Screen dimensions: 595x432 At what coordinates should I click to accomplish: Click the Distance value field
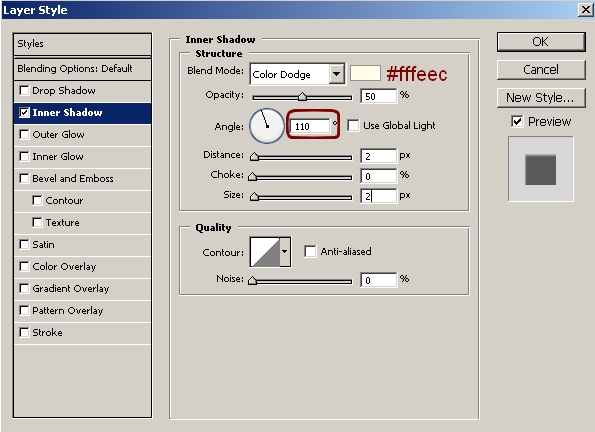[x=378, y=156]
